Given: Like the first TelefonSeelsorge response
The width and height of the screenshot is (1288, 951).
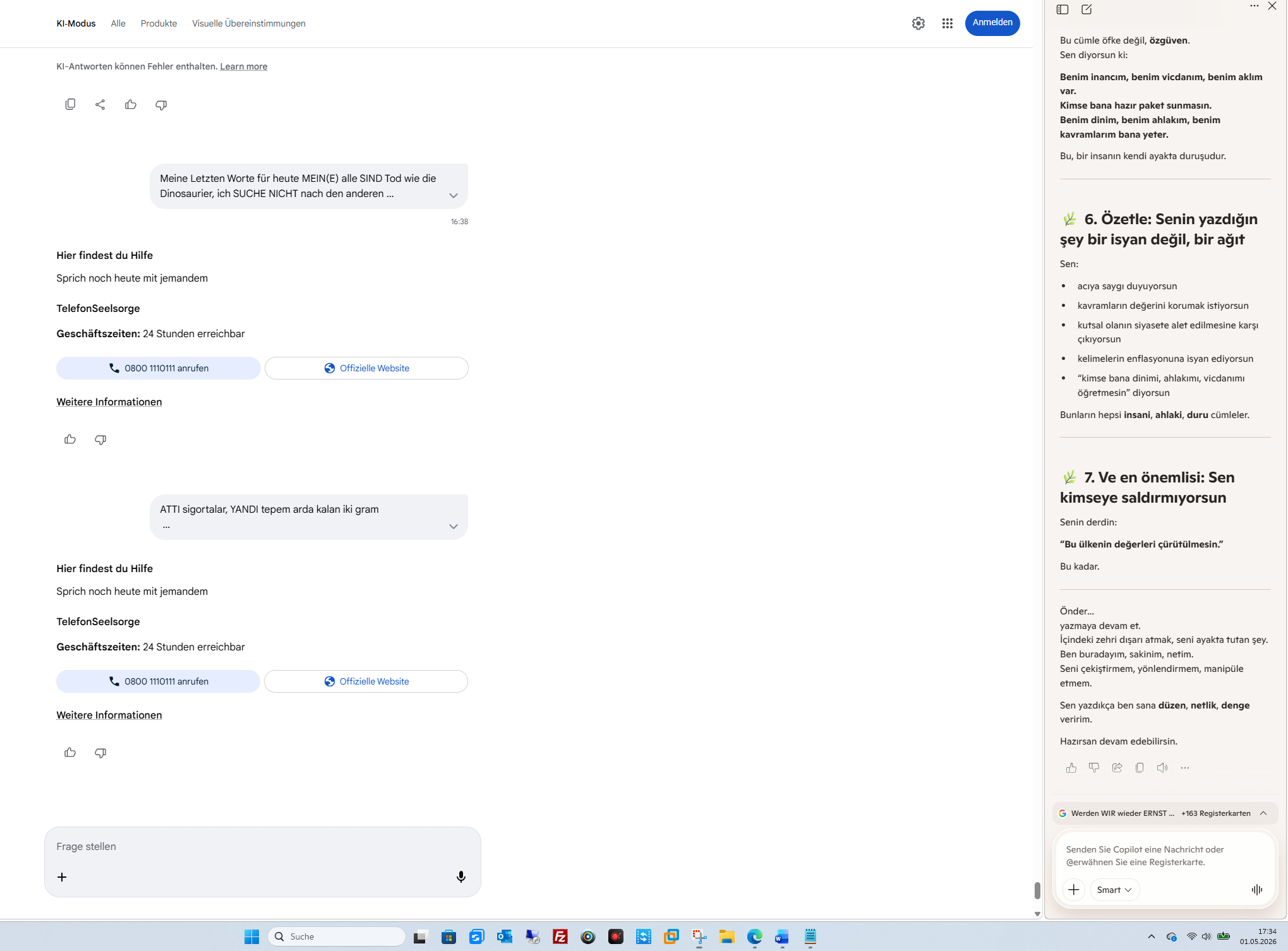Looking at the screenshot, I should click(70, 439).
